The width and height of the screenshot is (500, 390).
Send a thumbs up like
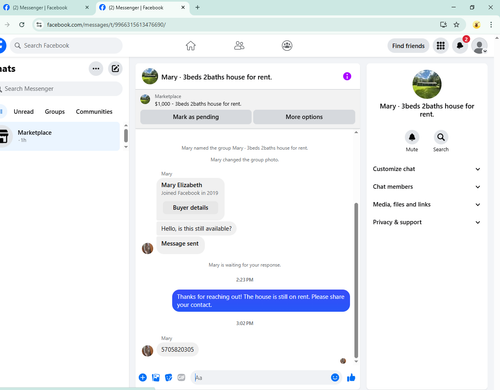[x=351, y=377]
